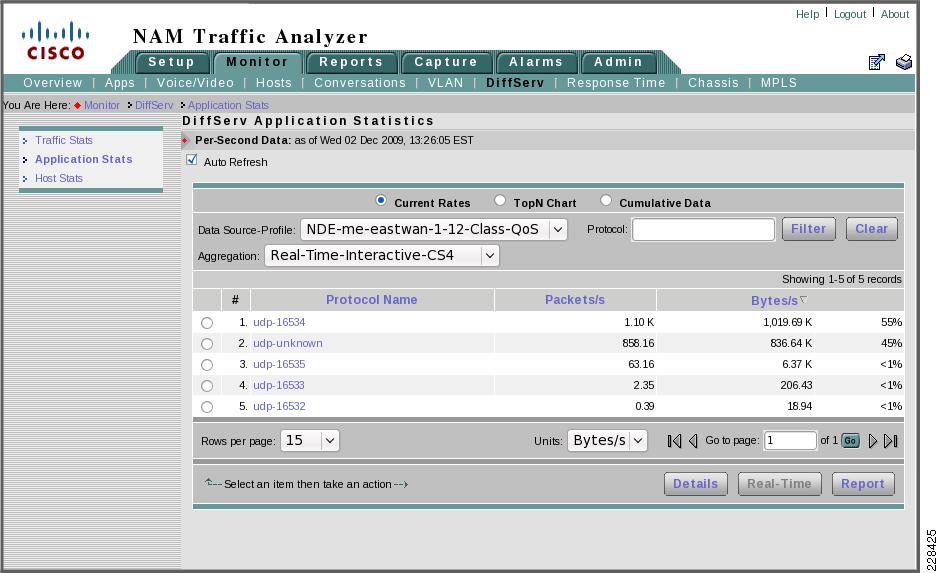Go to Overview submenu
Screen dimensions: 937x573
coord(53,83)
